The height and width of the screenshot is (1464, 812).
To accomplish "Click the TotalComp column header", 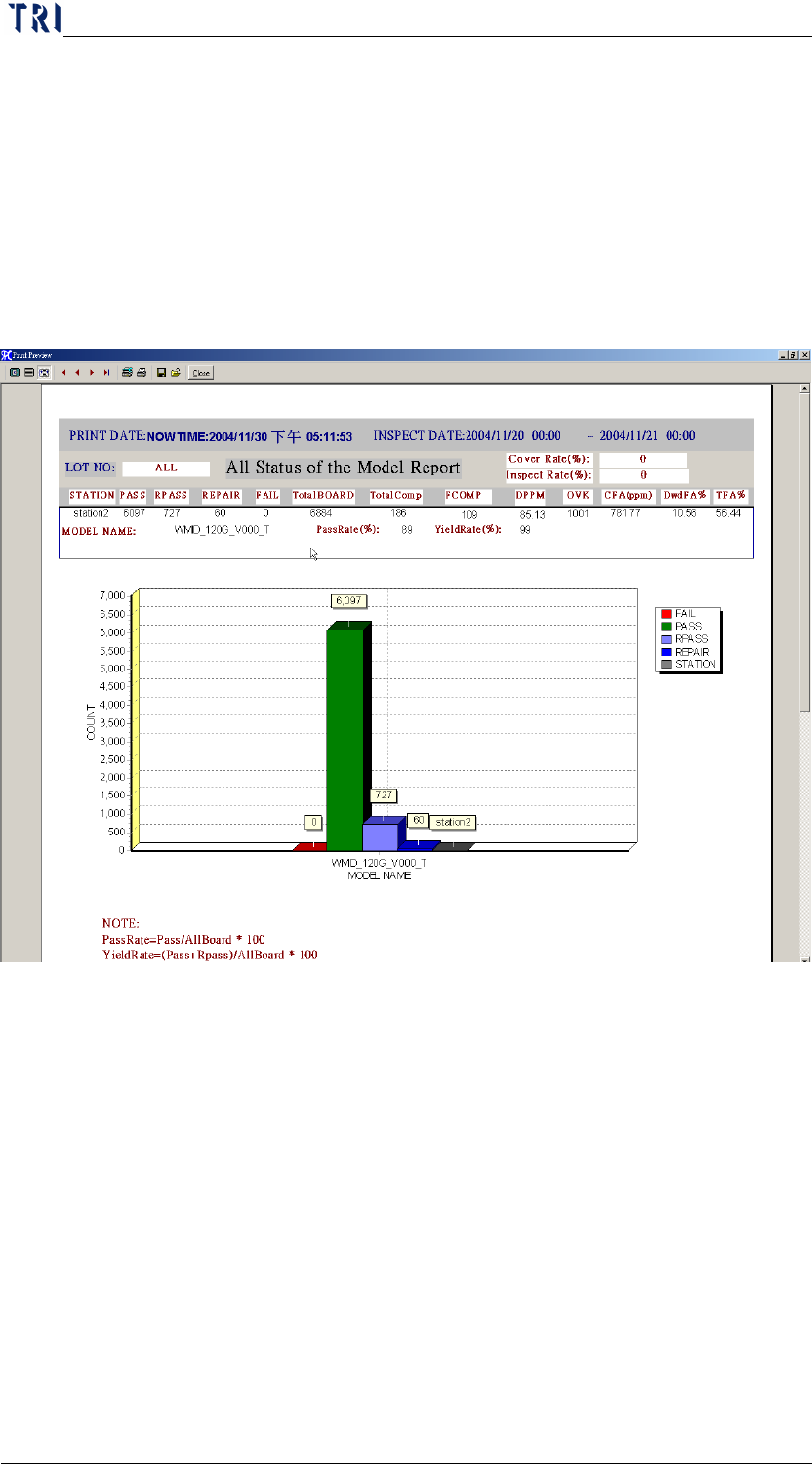I will (x=396, y=496).
